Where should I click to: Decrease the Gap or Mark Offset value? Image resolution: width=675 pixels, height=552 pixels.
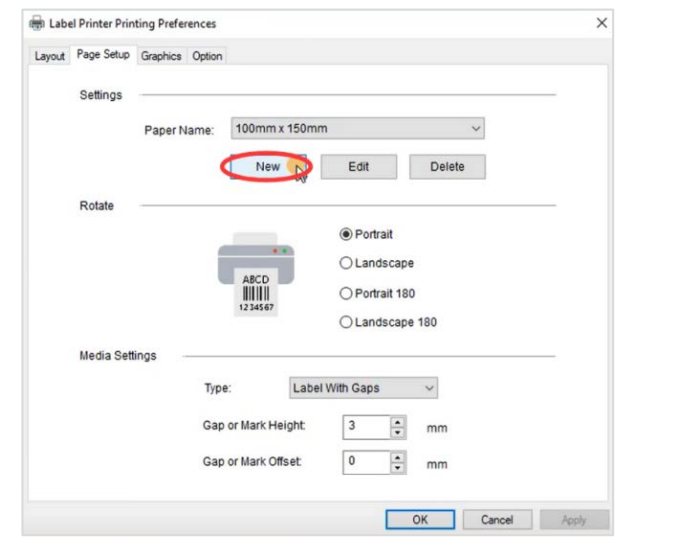pyautogui.click(x=398, y=468)
